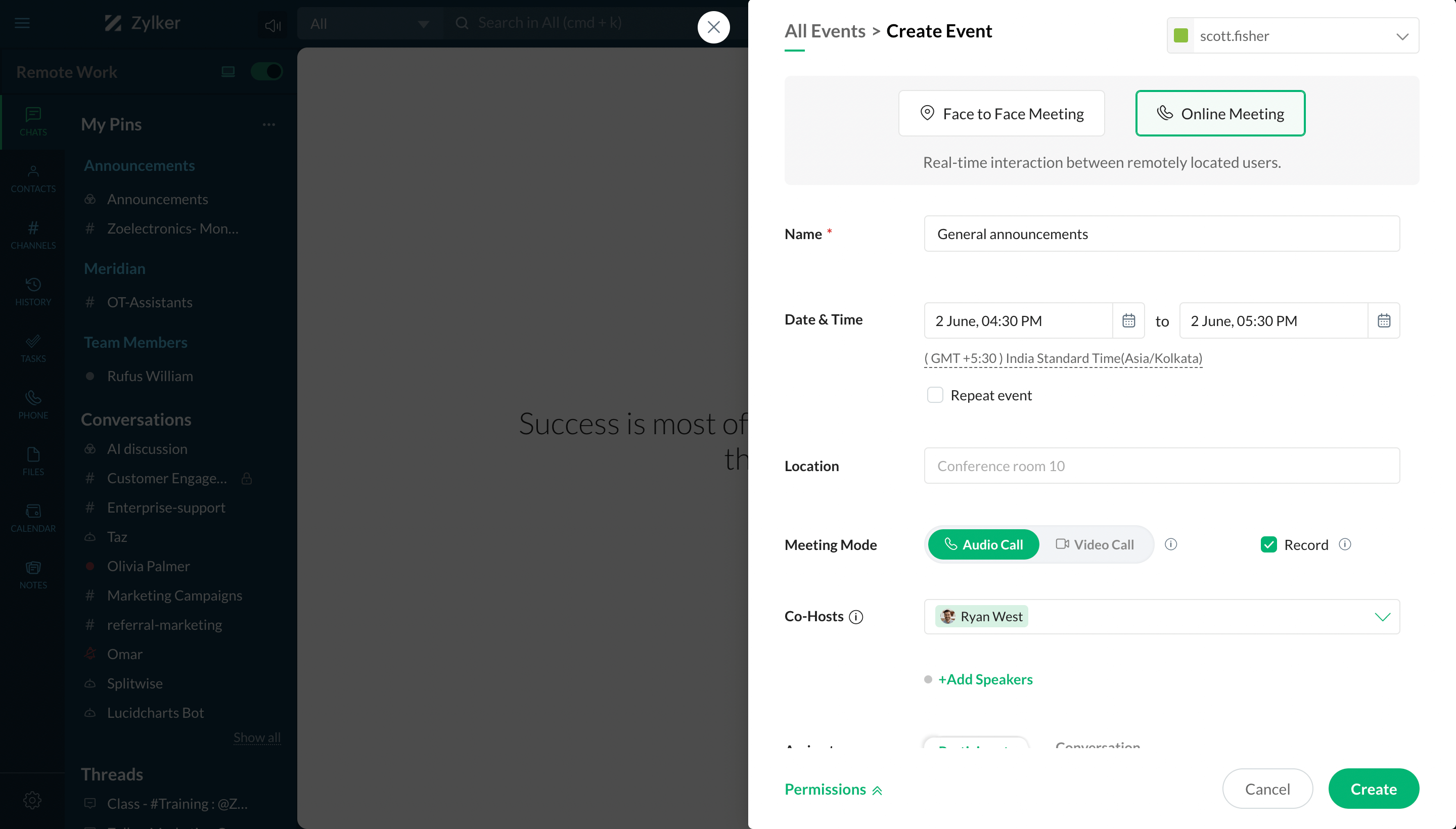Image resolution: width=1456 pixels, height=829 pixels.
Task: Switch to Audio Call meeting mode
Action: (983, 544)
